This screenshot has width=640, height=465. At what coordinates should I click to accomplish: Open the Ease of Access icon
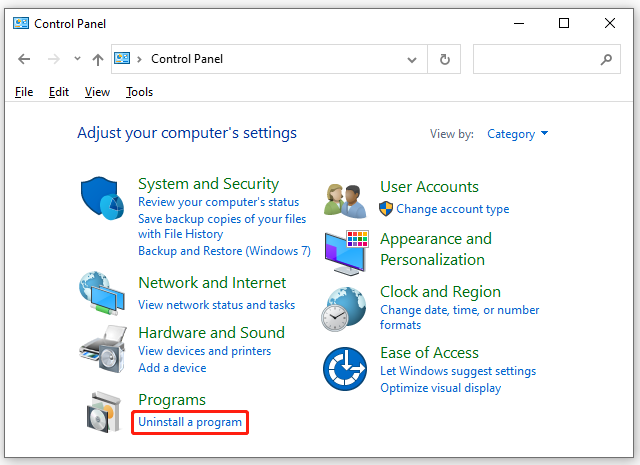(345, 369)
